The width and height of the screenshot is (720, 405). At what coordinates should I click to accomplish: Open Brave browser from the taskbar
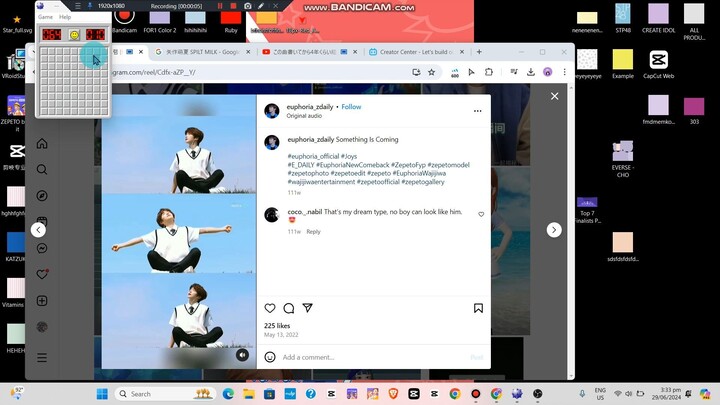[x=393, y=394]
